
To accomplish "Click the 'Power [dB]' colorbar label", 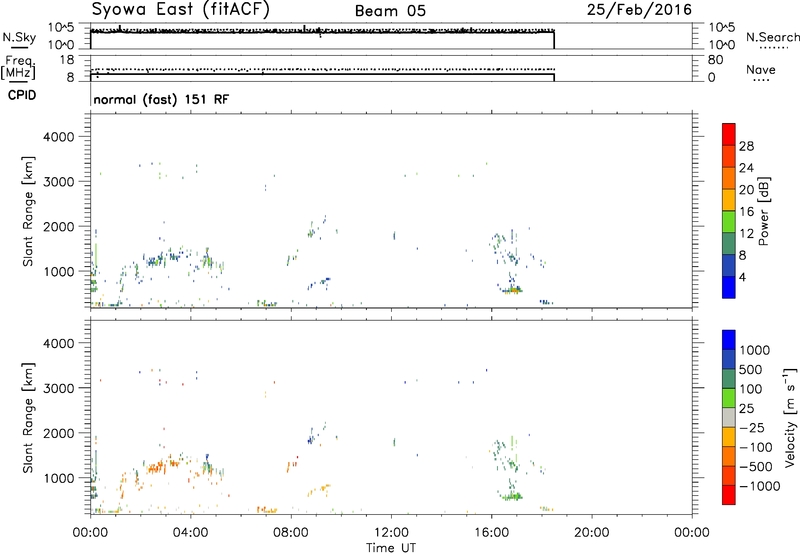I will coord(763,212).
